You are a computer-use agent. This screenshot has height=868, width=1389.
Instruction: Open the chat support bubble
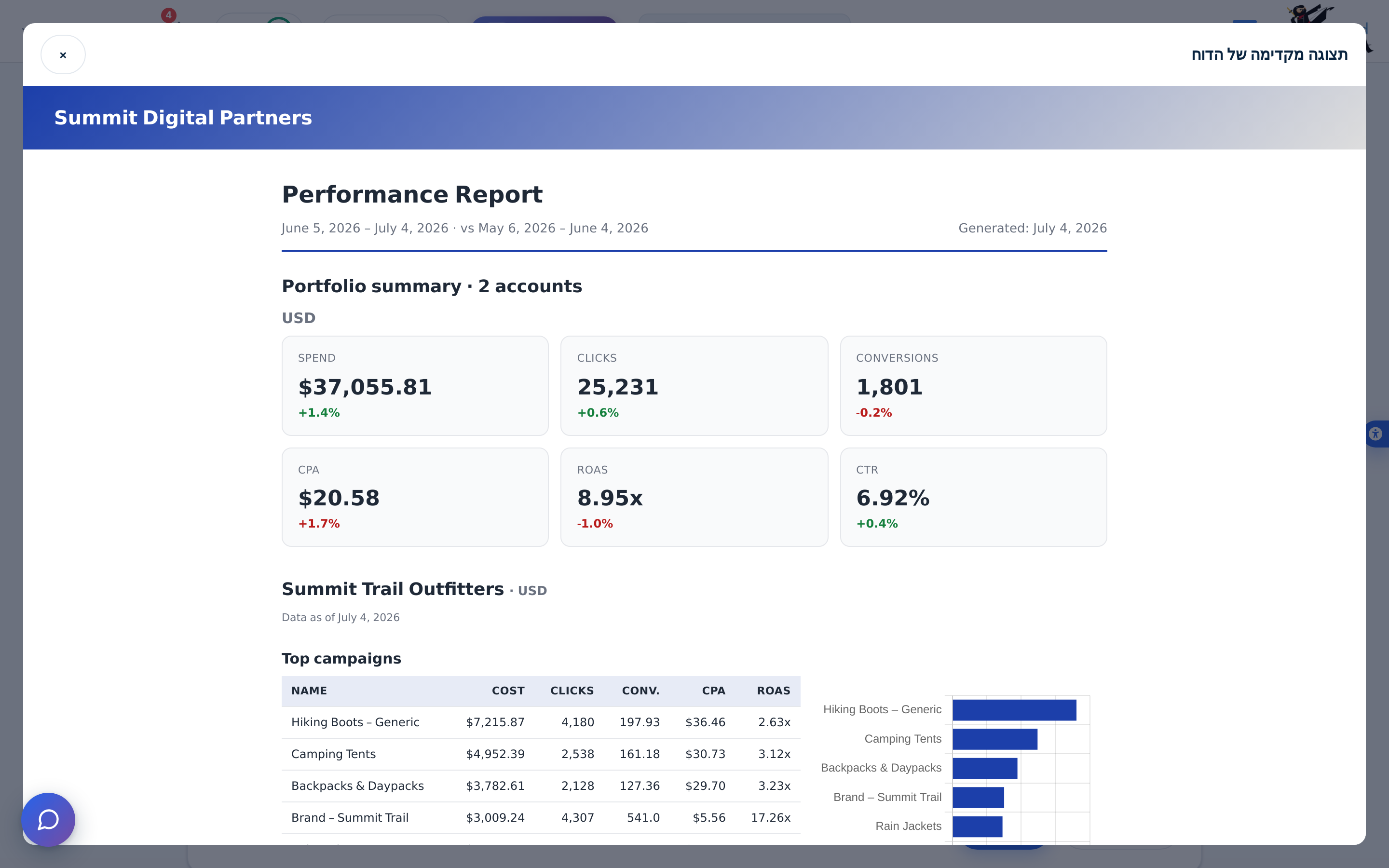48,819
